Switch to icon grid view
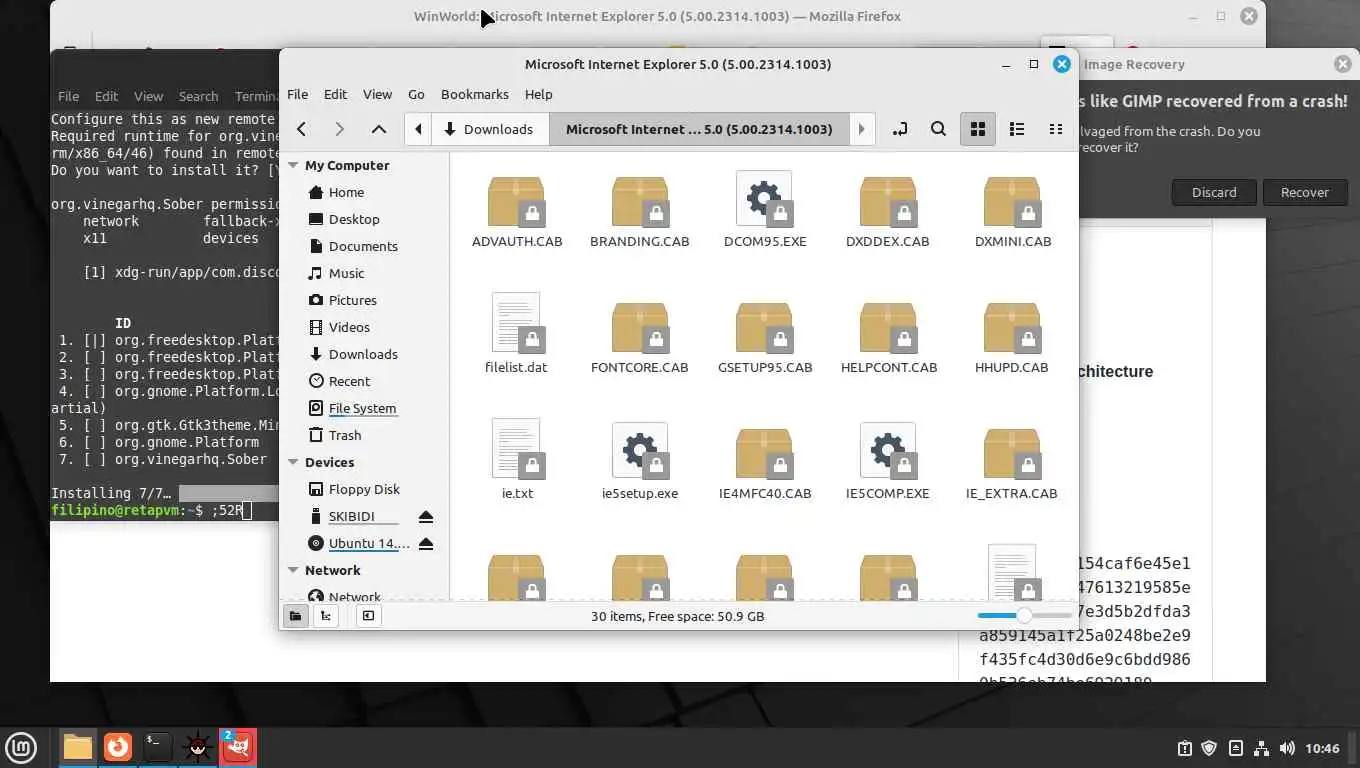 978,129
